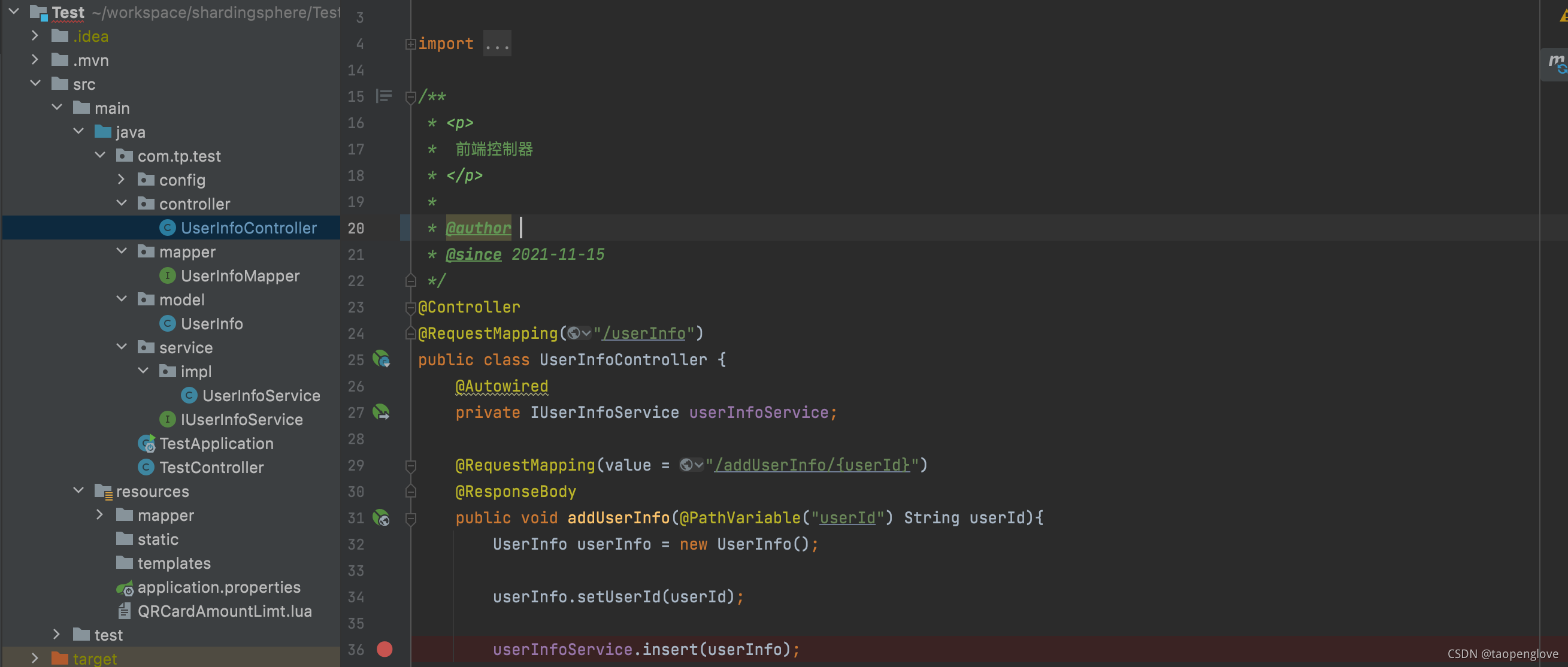The width and height of the screenshot is (1568, 667).
Task: Click globe URL icon before "/userInfo"
Action: point(573,333)
